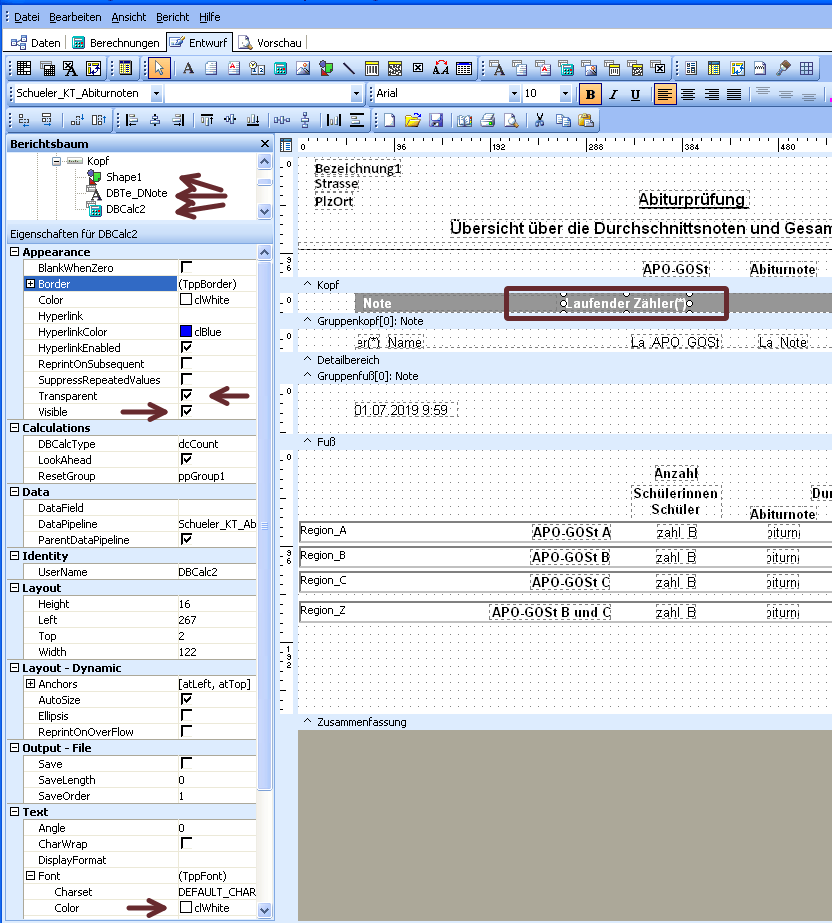
Task: Pick the System Variable component tool
Action: point(257,68)
